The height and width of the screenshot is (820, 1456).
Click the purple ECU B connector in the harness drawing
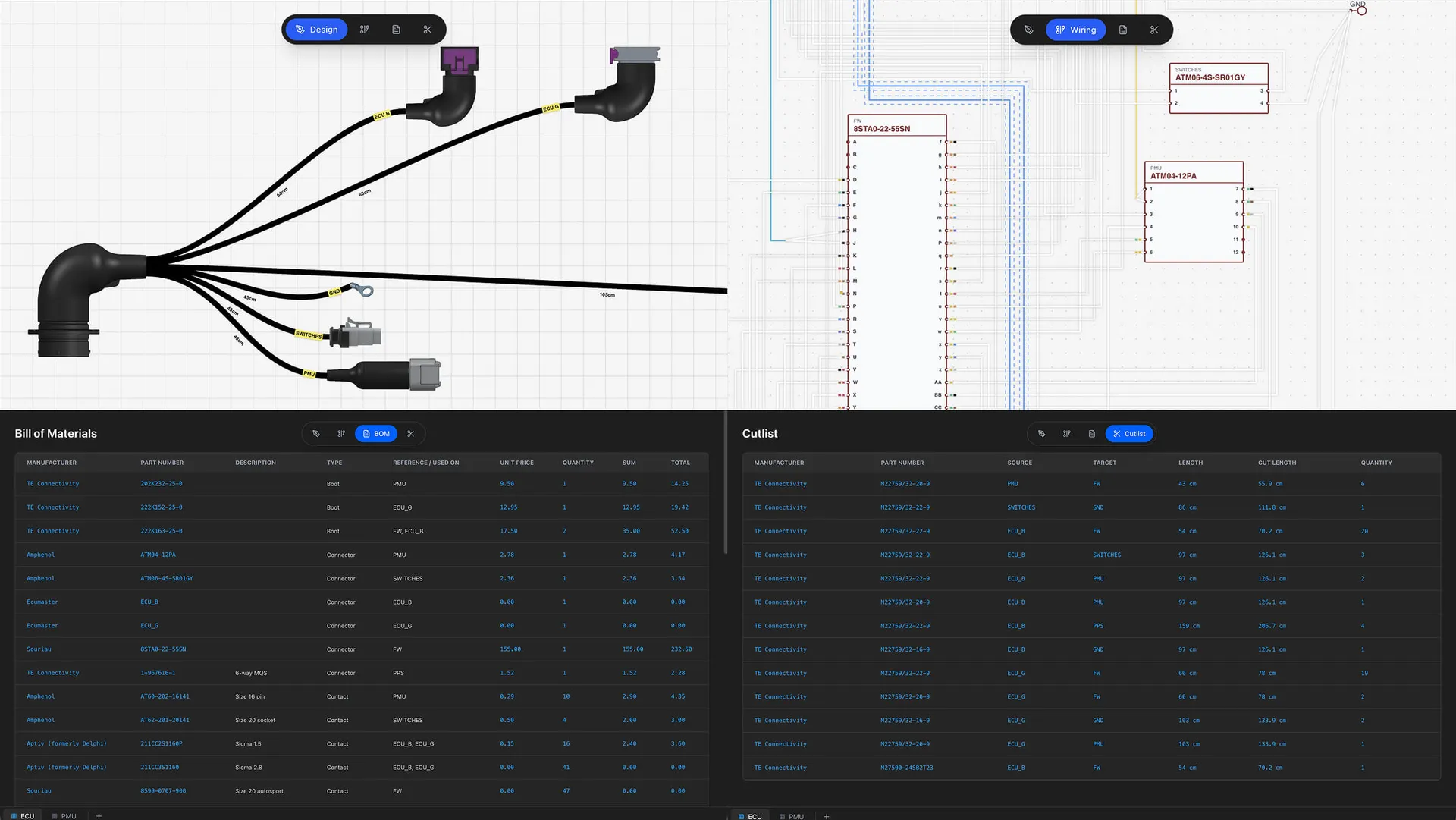click(460, 61)
